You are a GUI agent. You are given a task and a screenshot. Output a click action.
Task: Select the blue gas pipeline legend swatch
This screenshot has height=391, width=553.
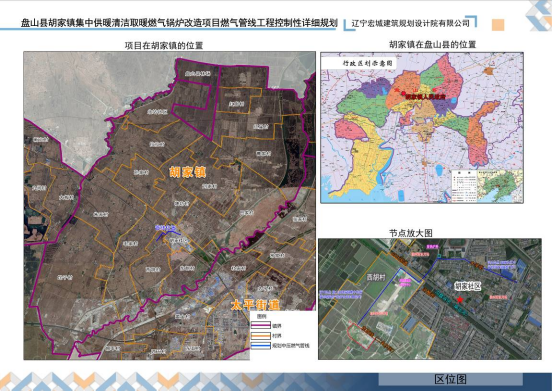tap(261, 346)
